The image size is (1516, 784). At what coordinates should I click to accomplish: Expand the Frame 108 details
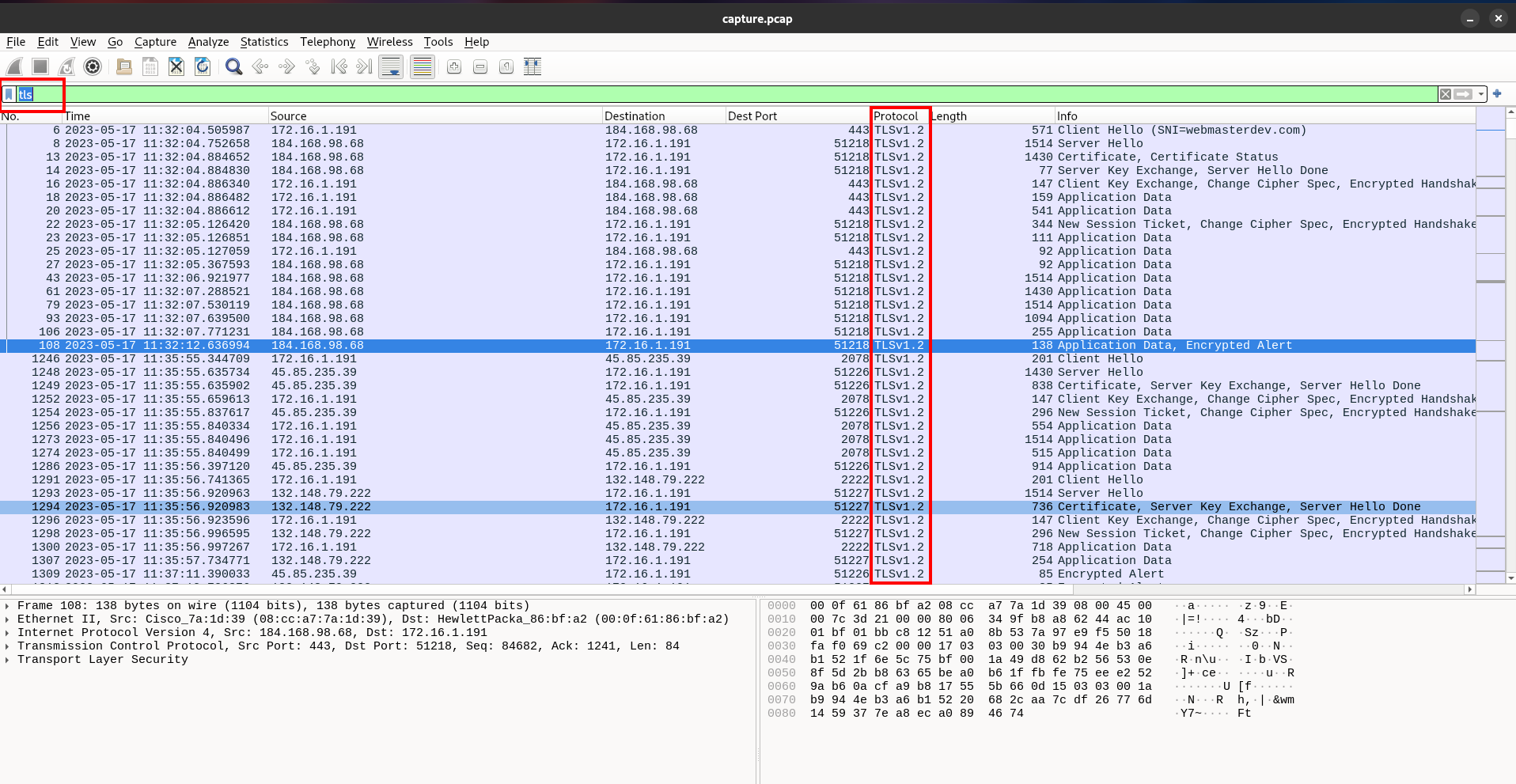tap(7, 606)
